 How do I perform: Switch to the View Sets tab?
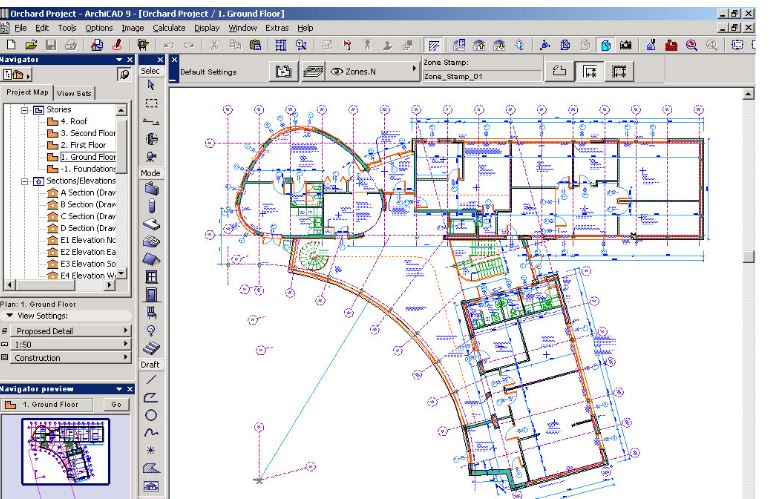point(74,93)
